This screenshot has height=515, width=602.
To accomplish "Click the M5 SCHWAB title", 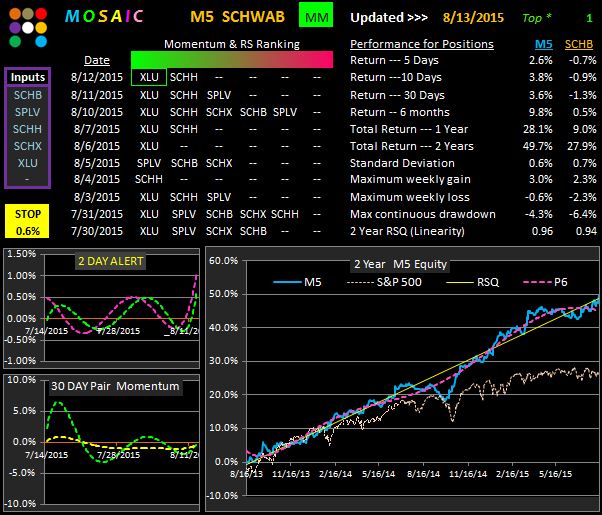I will point(238,17).
